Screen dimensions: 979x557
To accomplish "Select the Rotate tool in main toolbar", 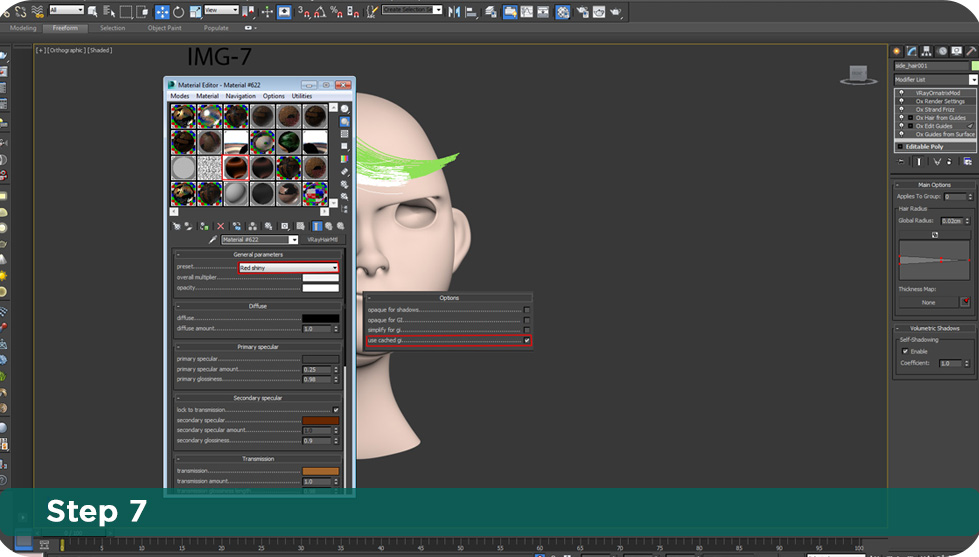I will (178, 12).
